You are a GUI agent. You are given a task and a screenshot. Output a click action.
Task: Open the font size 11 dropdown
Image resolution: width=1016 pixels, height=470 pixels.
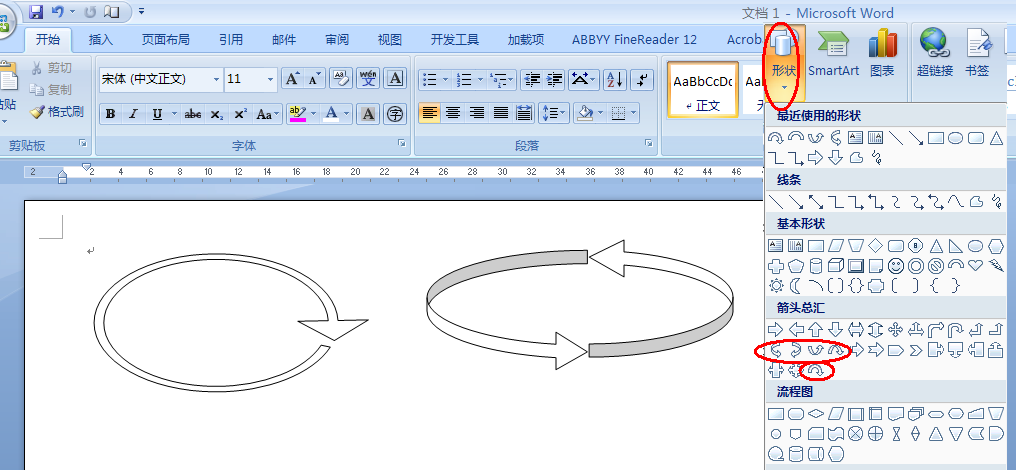tap(271, 79)
